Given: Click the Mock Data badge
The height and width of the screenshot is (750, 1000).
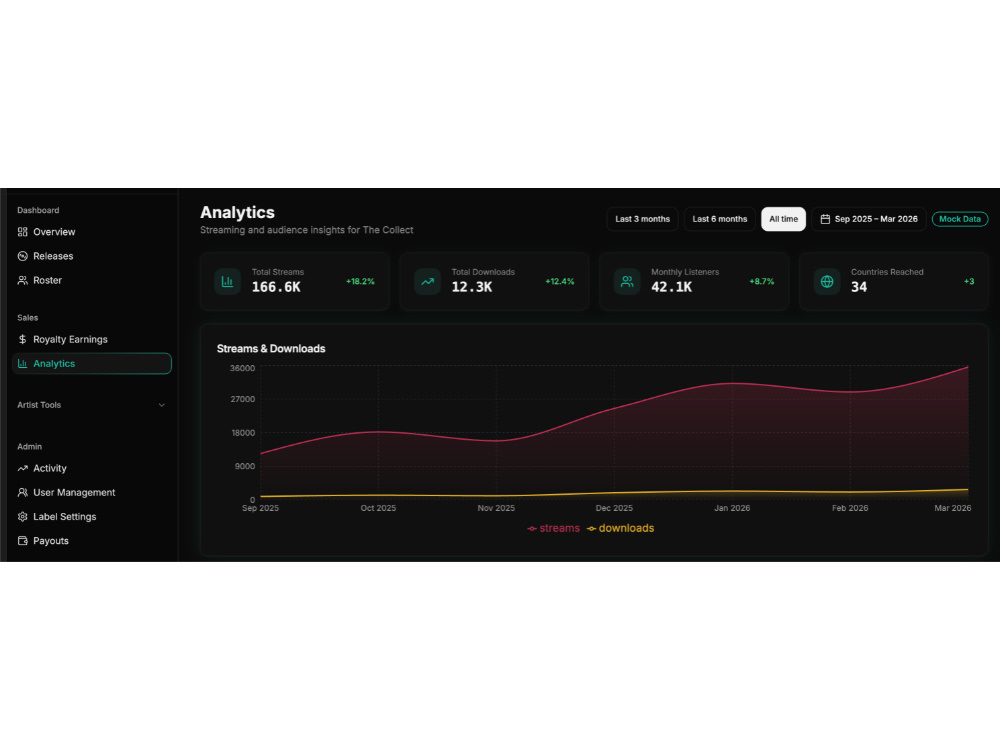Looking at the screenshot, I should [x=960, y=219].
